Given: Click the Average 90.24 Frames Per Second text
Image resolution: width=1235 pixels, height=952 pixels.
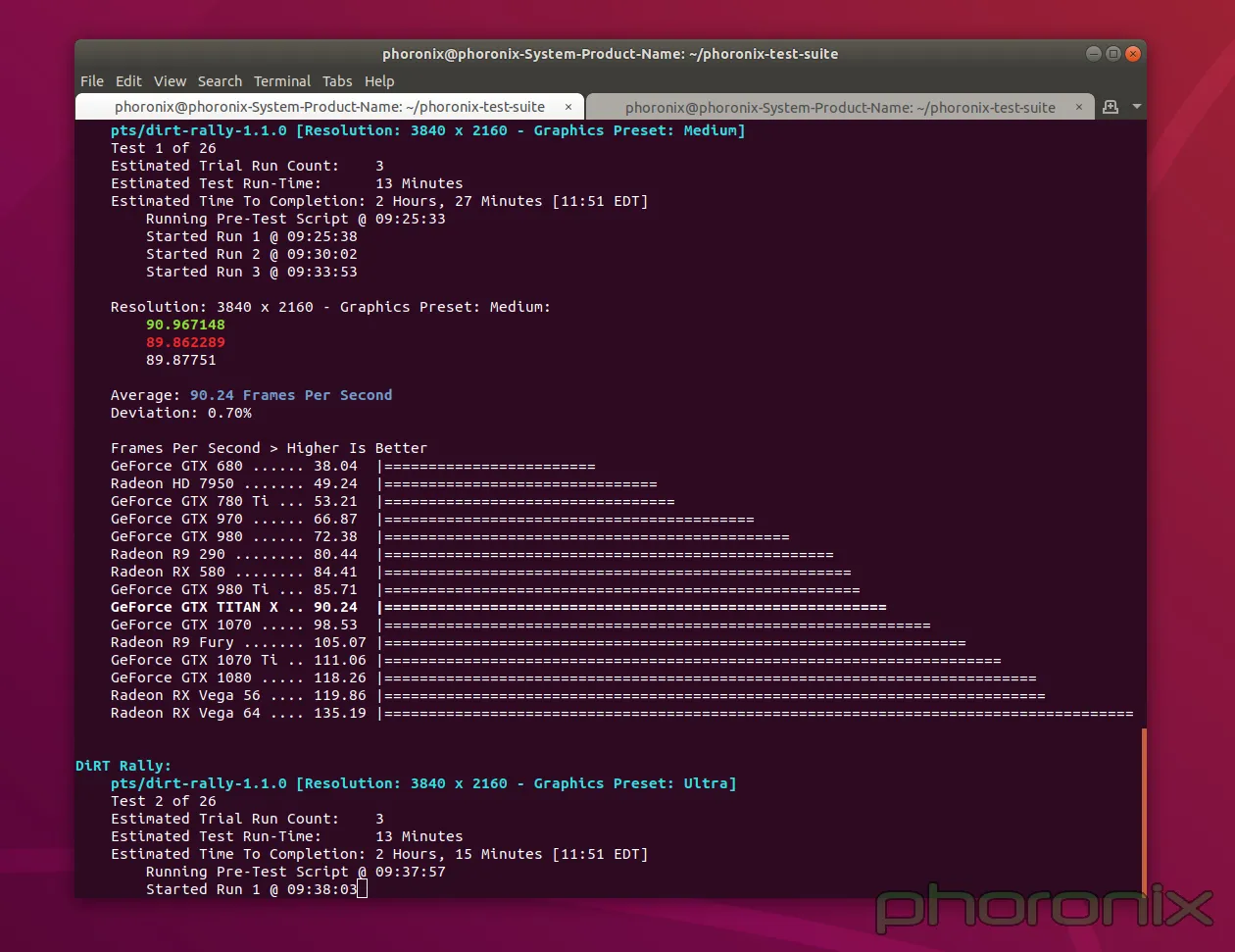Looking at the screenshot, I should [x=251, y=395].
